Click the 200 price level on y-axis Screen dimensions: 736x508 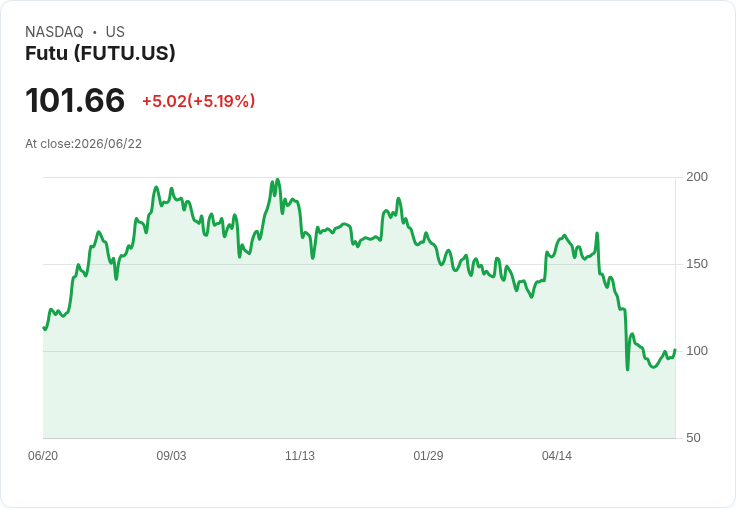697,177
